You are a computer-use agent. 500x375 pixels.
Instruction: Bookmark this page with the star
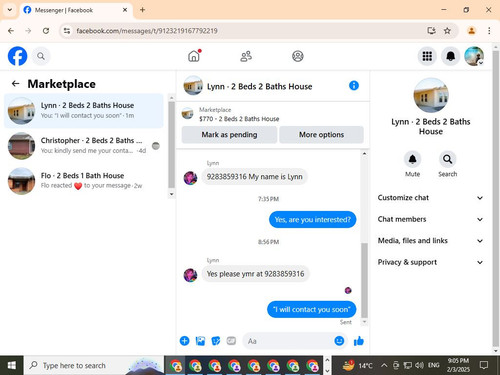pyautogui.click(x=447, y=31)
